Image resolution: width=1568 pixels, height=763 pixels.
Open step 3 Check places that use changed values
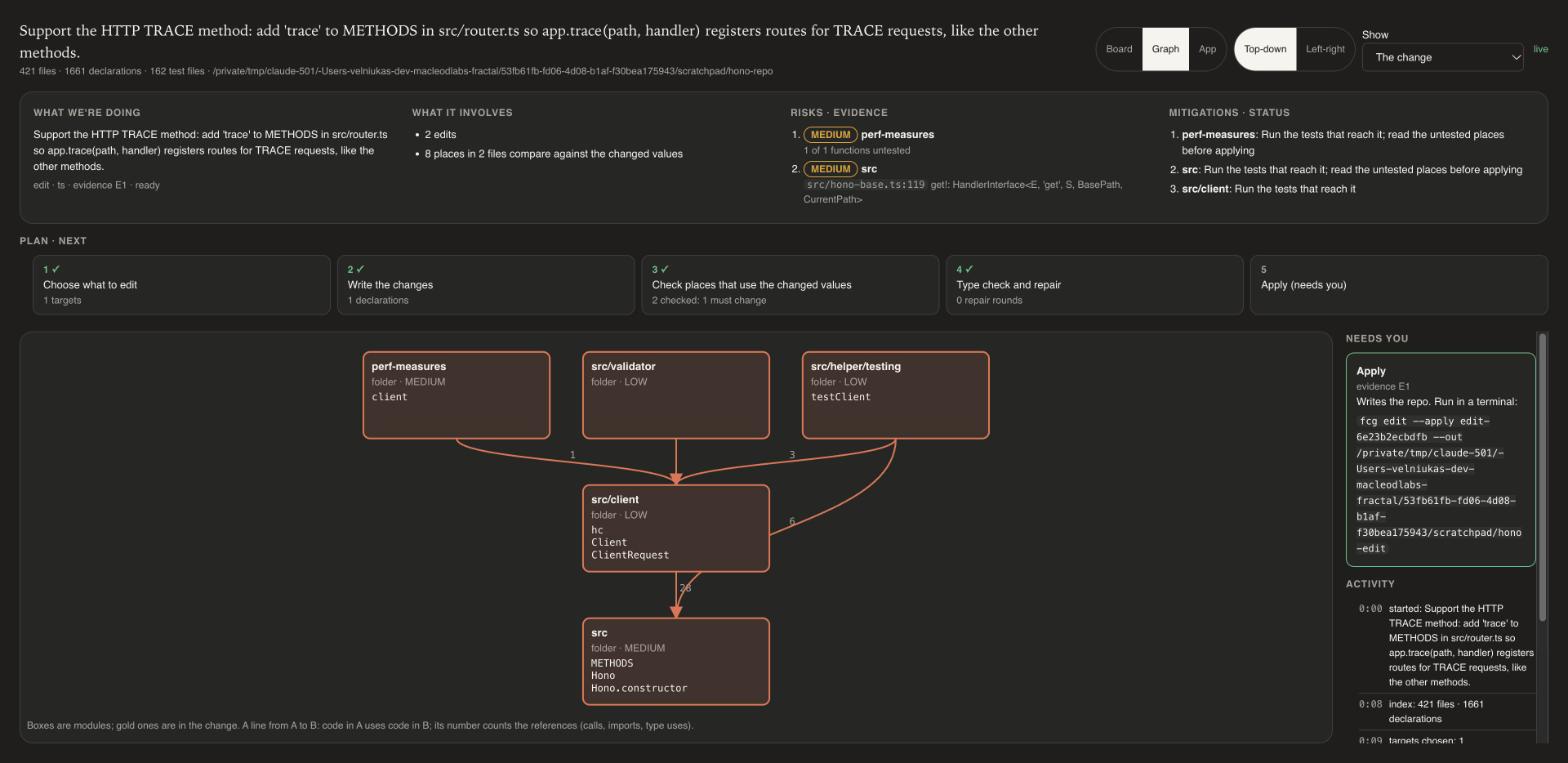coord(790,285)
